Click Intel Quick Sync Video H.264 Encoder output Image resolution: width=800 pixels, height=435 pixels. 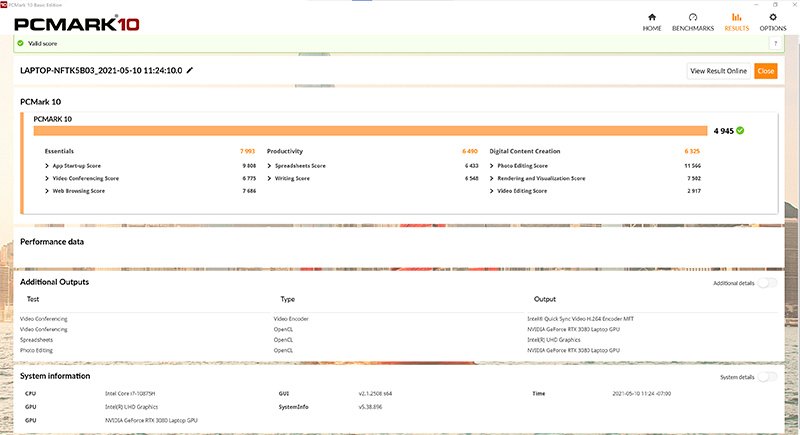click(581, 319)
